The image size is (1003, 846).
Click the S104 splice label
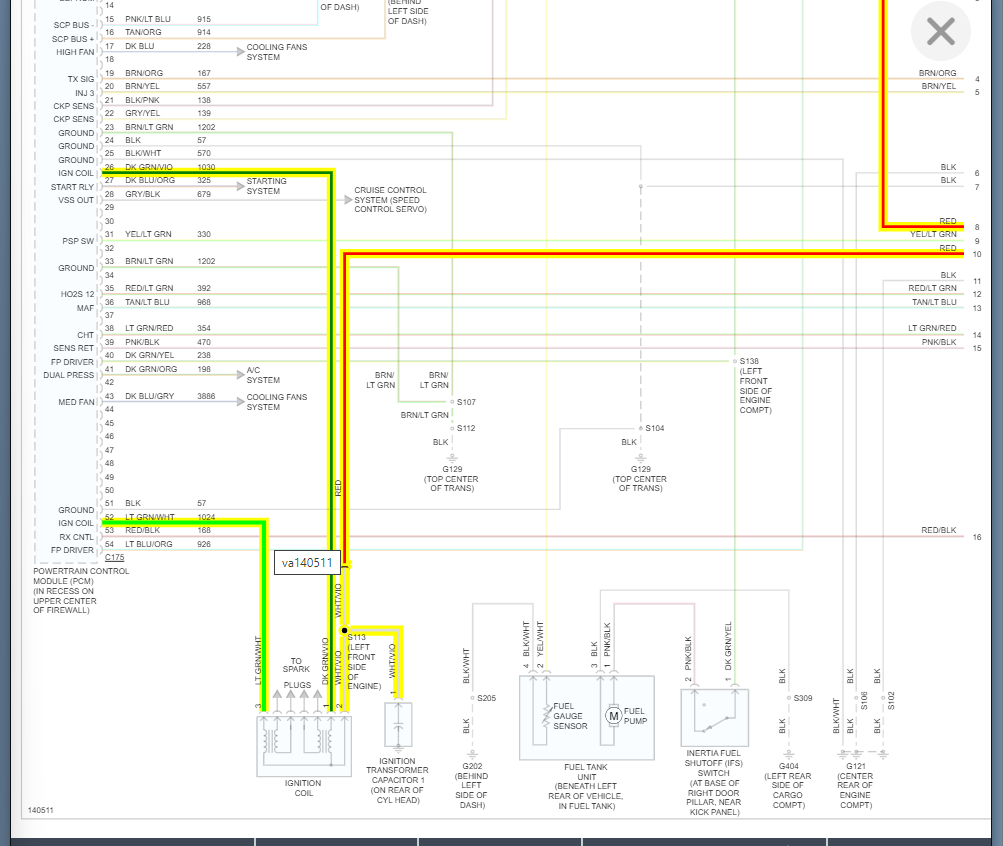(654, 428)
